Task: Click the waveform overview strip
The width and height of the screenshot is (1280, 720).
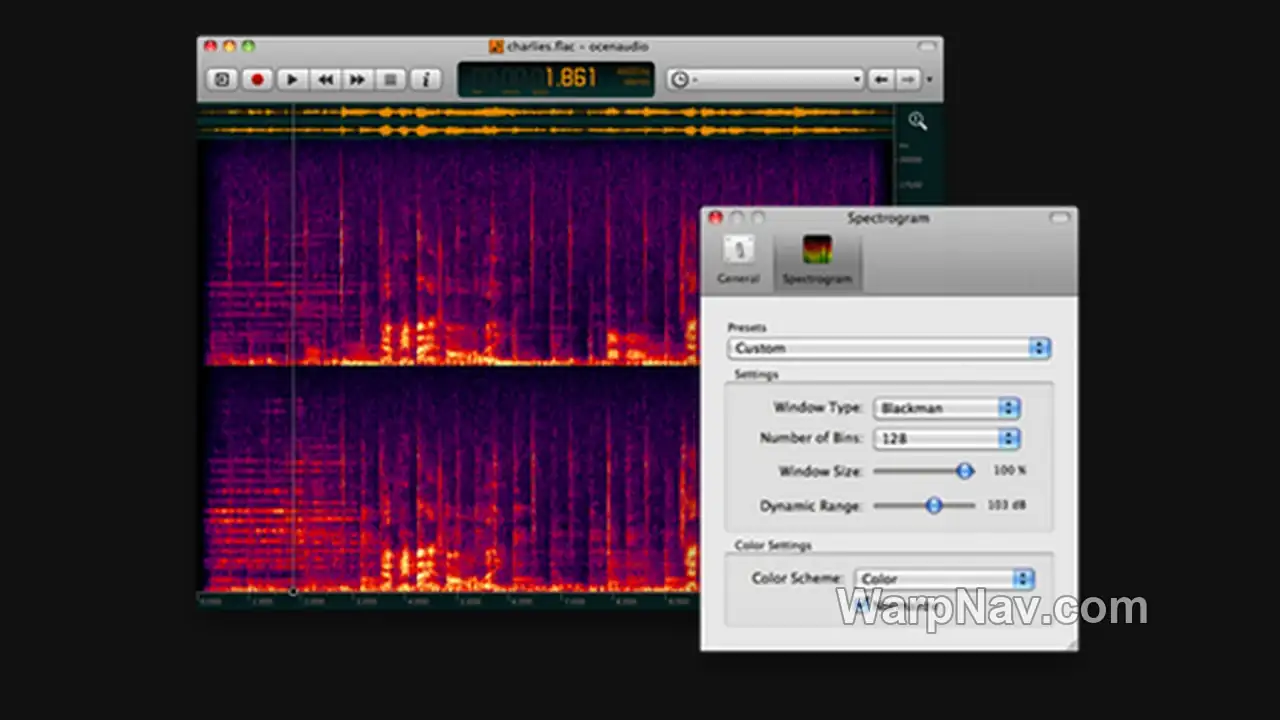Action: 545,121
